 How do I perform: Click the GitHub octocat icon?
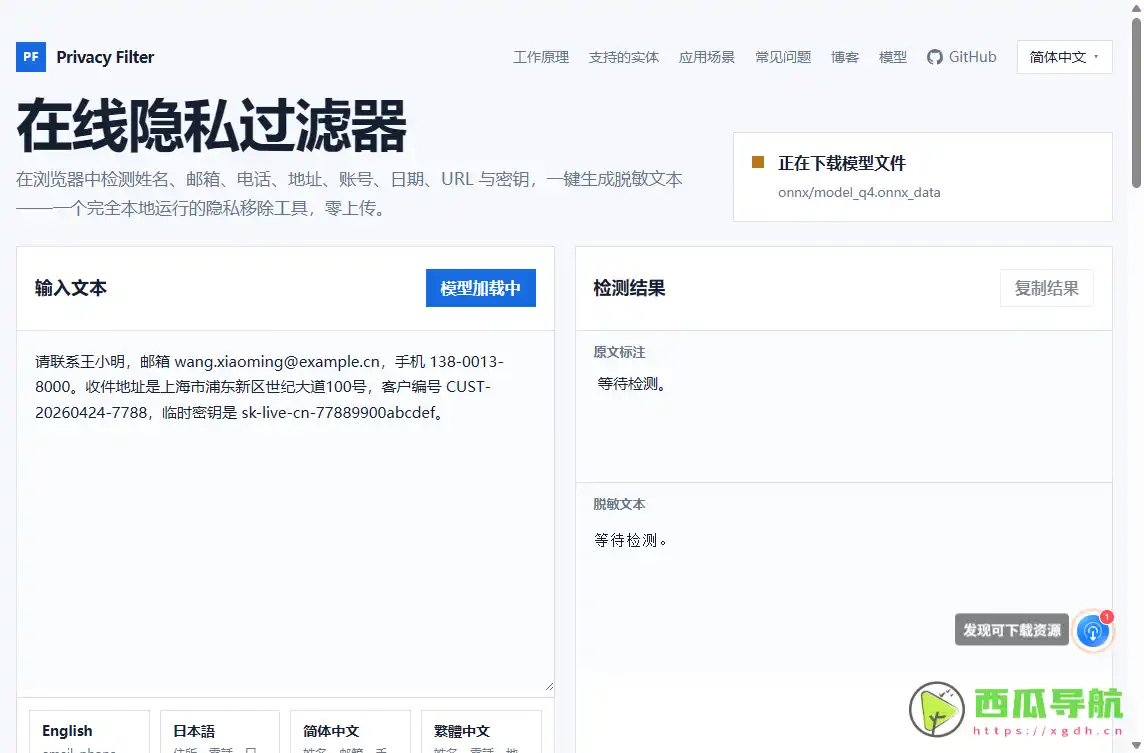point(935,57)
